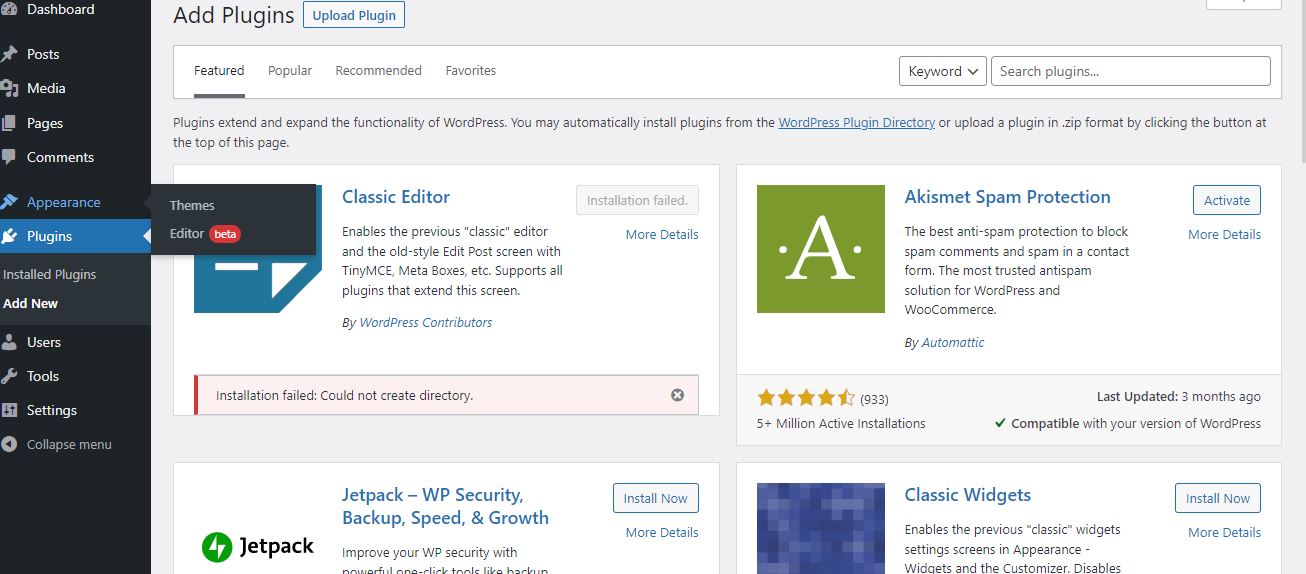Dismiss the Installation failed error notice
This screenshot has height=574, width=1306.
click(677, 395)
